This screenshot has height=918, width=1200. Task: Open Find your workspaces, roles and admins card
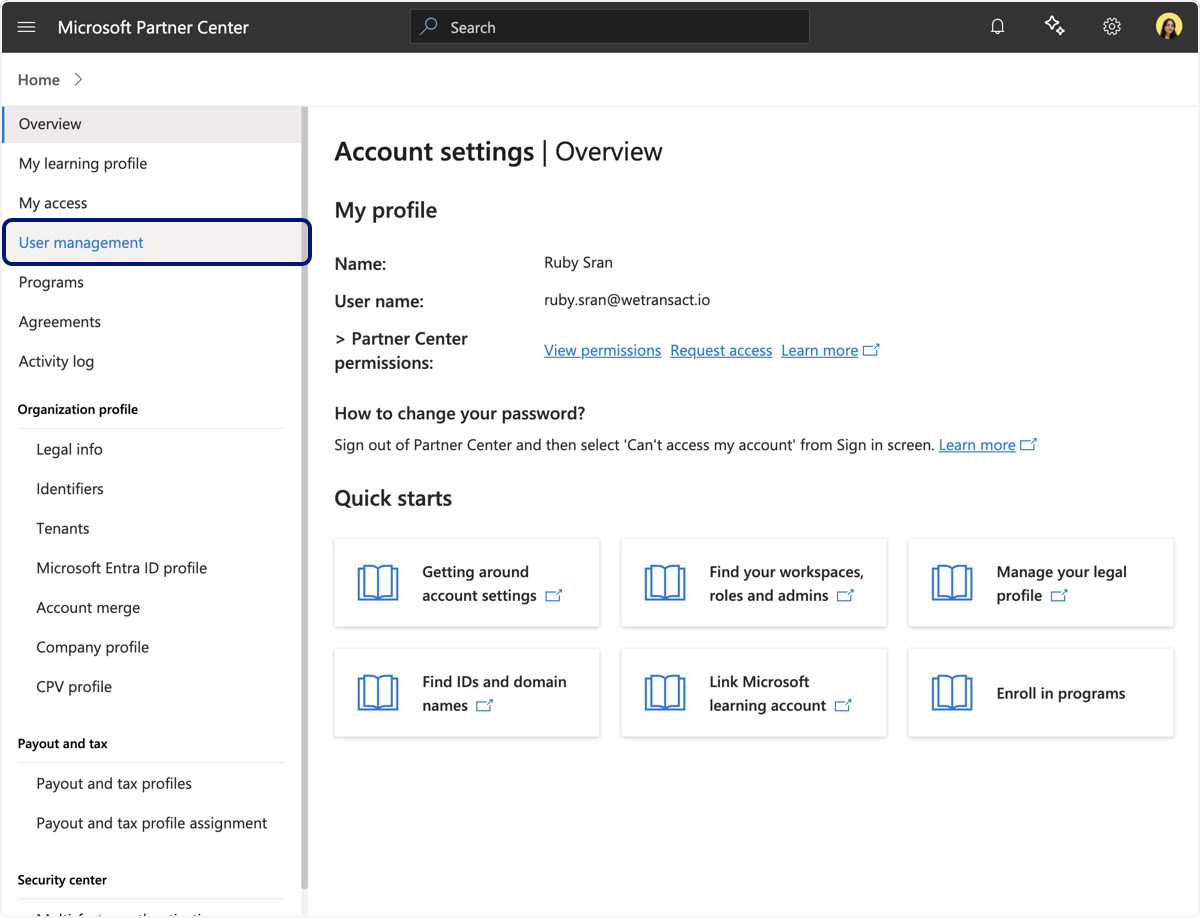(754, 583)
